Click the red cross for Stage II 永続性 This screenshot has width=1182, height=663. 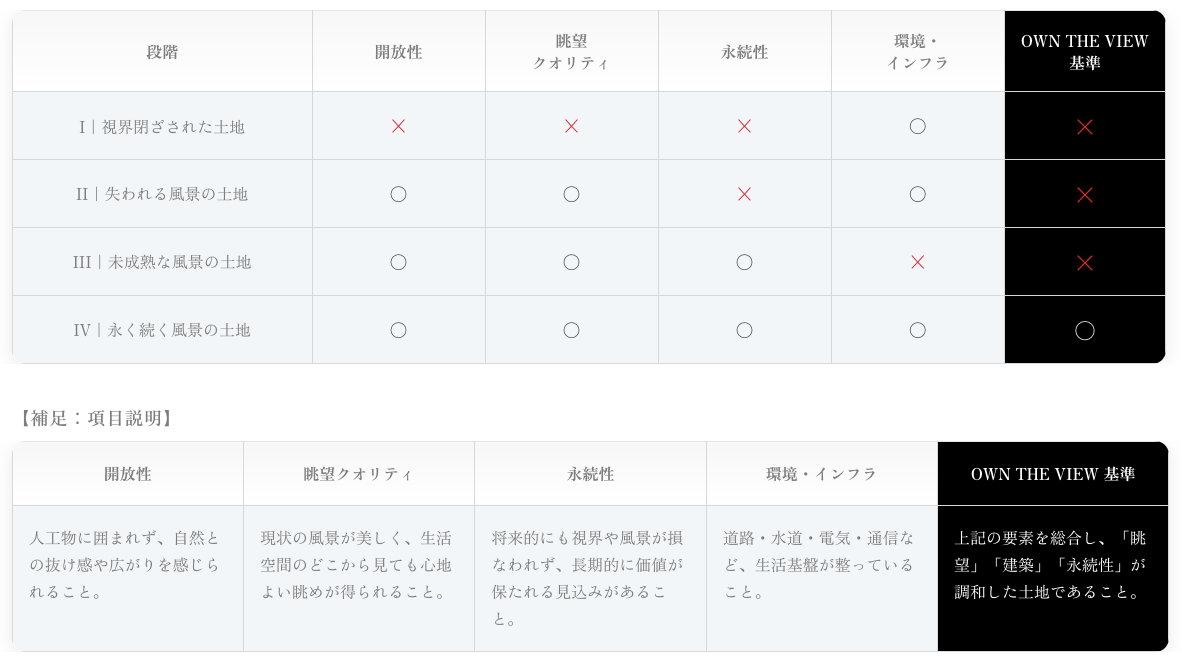tap(744, 194)
